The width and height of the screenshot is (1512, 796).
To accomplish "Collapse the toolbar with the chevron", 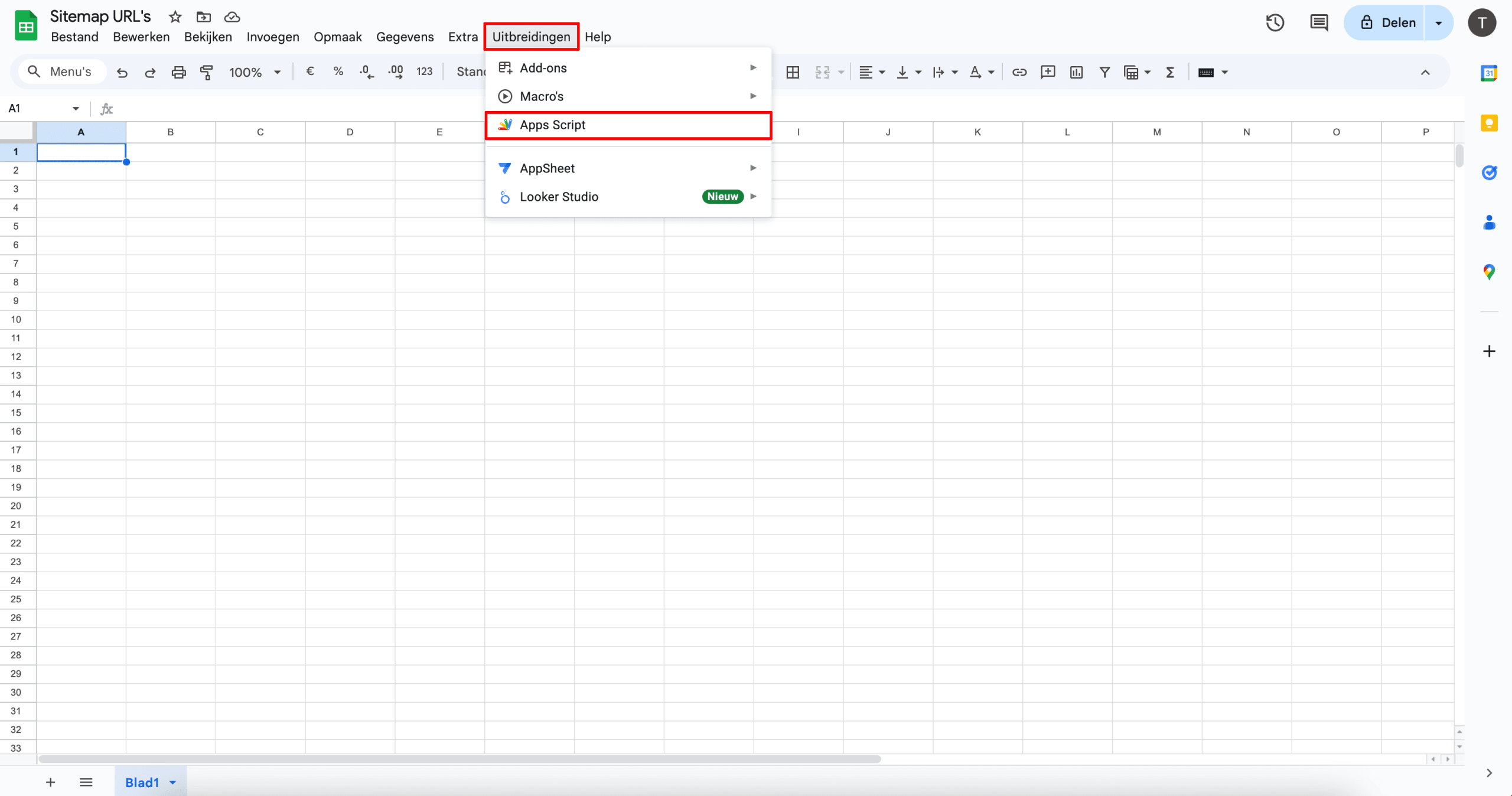I will click(1425, 72).
